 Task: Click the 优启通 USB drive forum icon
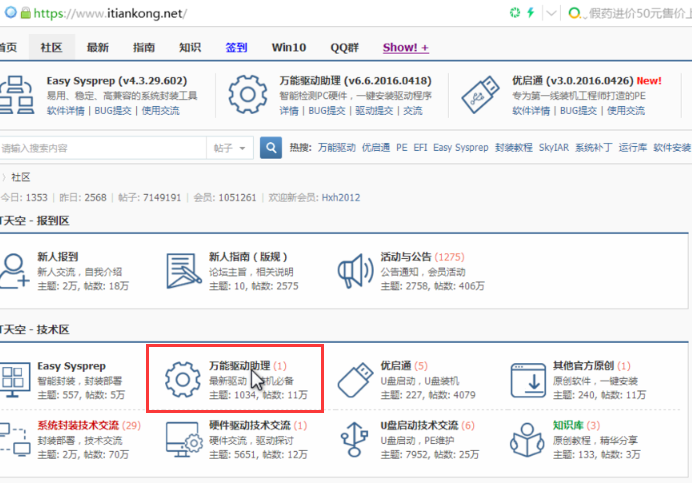click(x=355, y=380)
